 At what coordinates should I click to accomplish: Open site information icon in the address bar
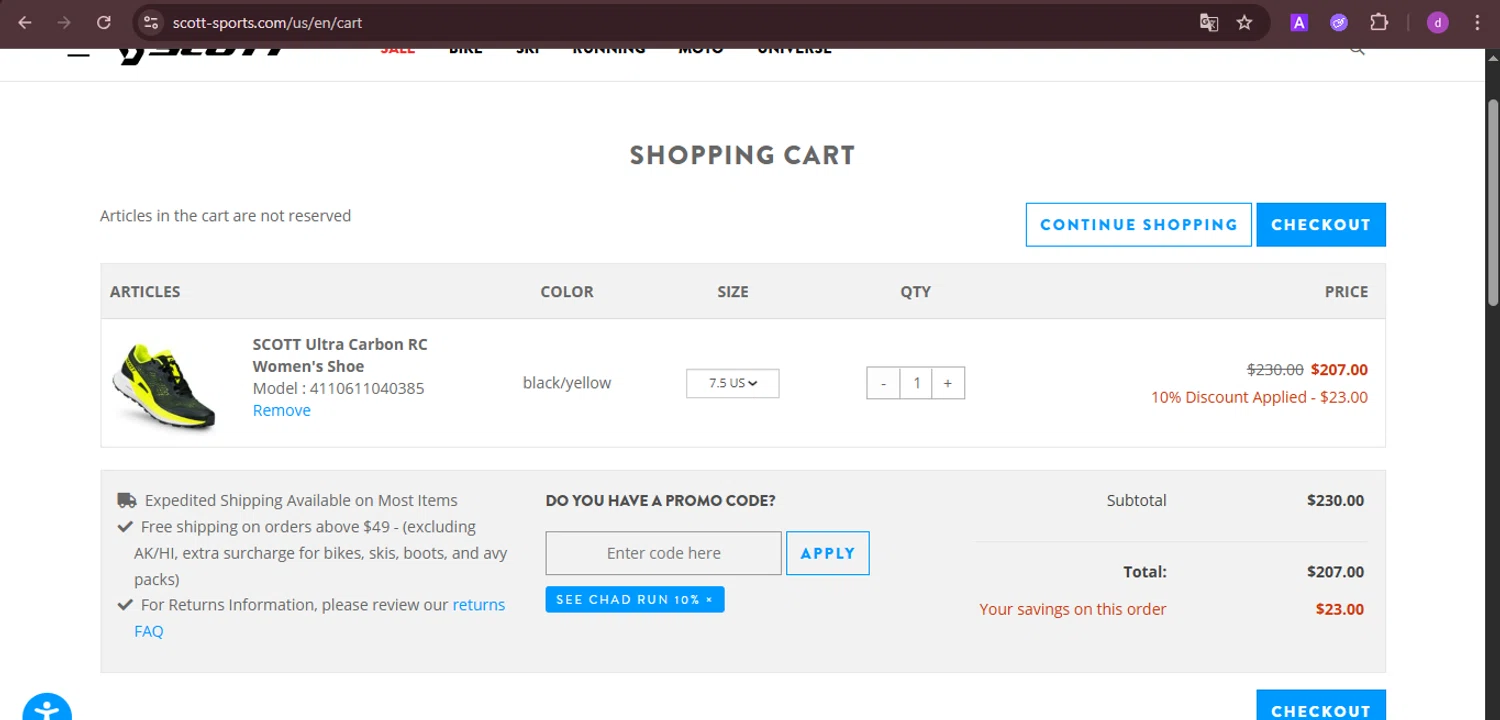(151, 22)
